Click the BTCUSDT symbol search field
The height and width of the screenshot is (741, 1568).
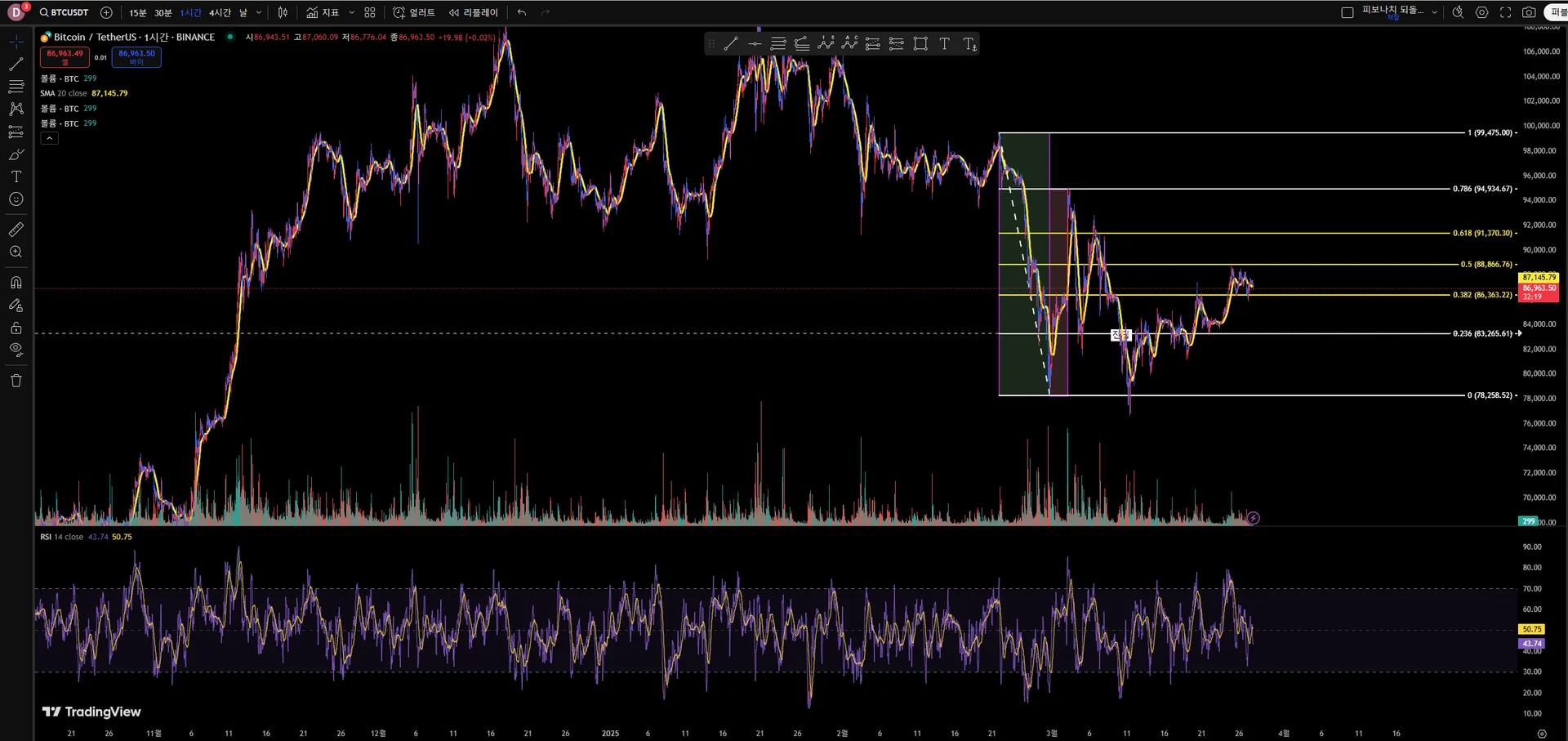pyautogui.click(x=64, y=12)
